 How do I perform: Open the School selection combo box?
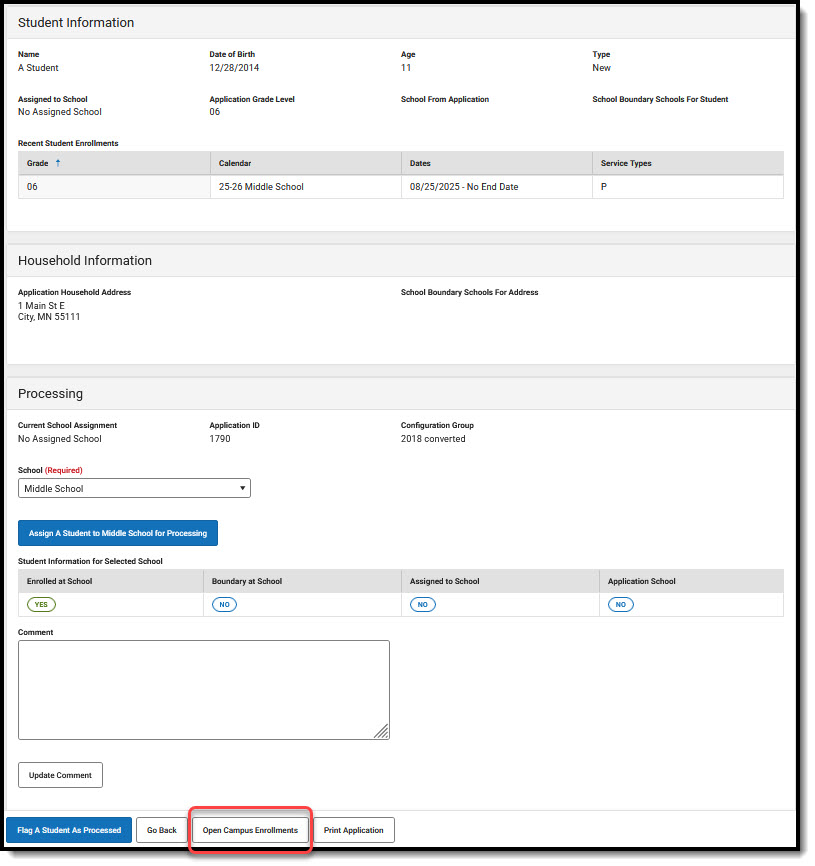(x=134, y=488)
